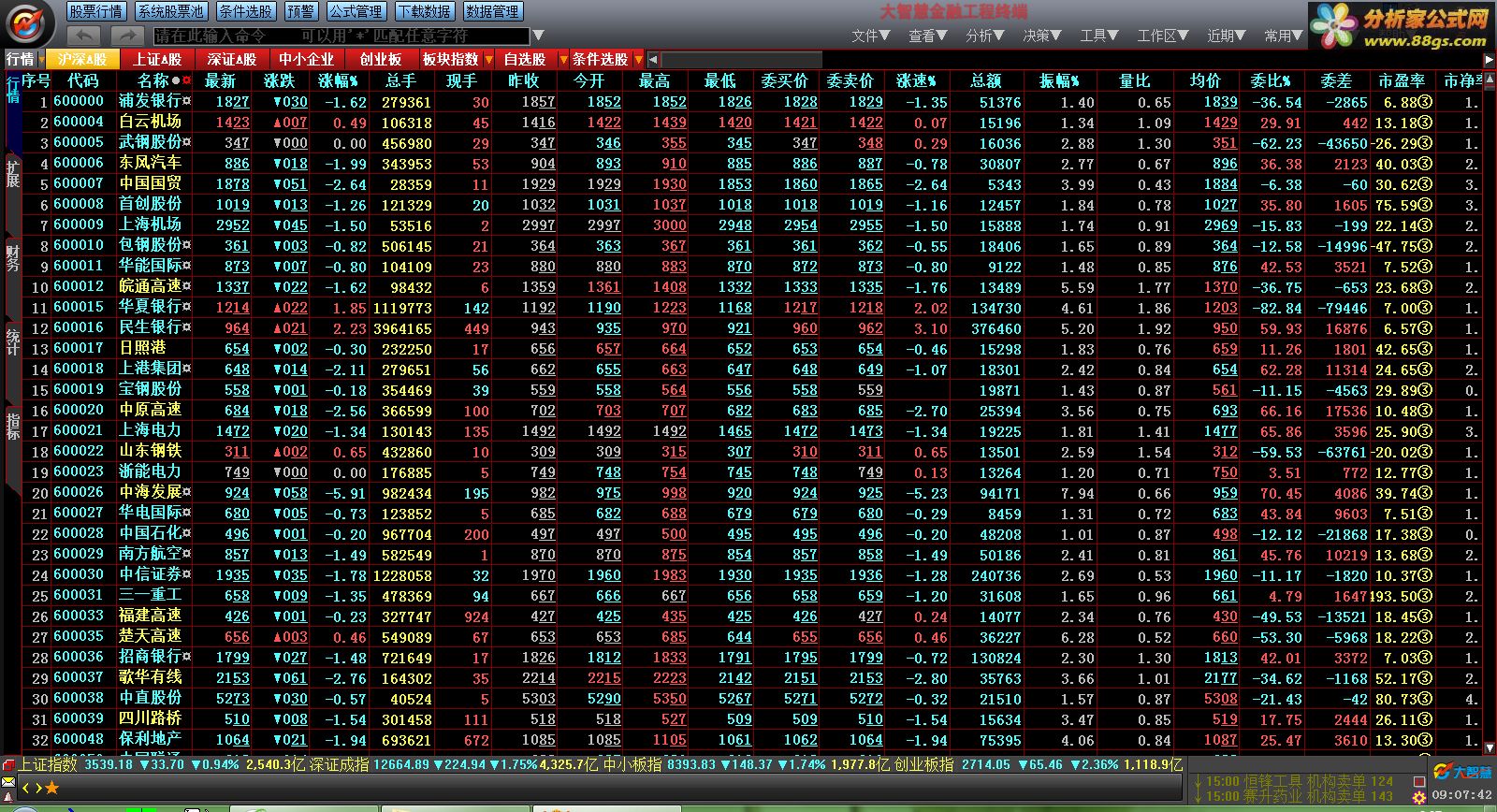1497x812 pixels.
Task: Click the tab strip scroll-left arrow
Action: pos(652,59)
